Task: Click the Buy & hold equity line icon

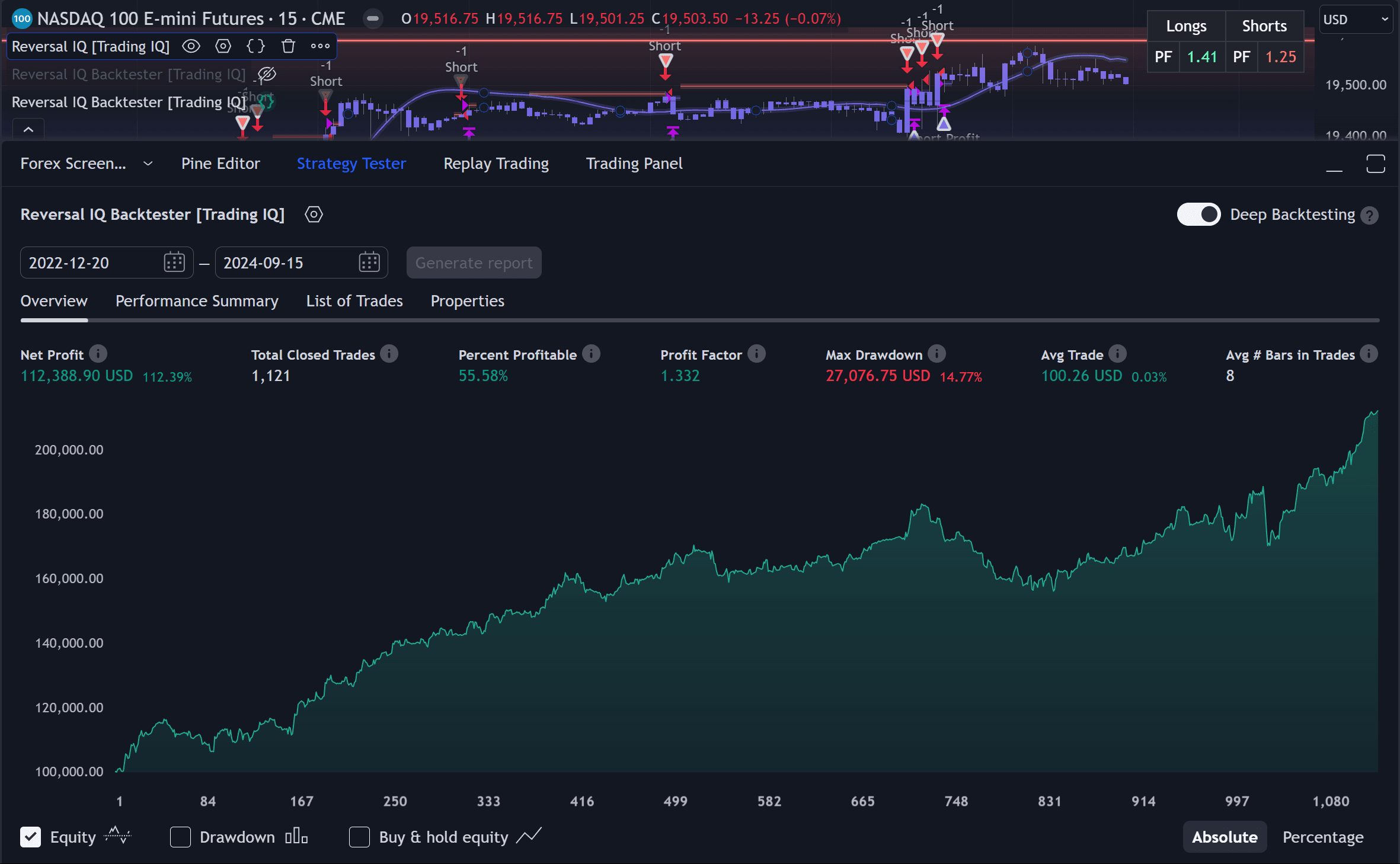Action: point(529,836)
